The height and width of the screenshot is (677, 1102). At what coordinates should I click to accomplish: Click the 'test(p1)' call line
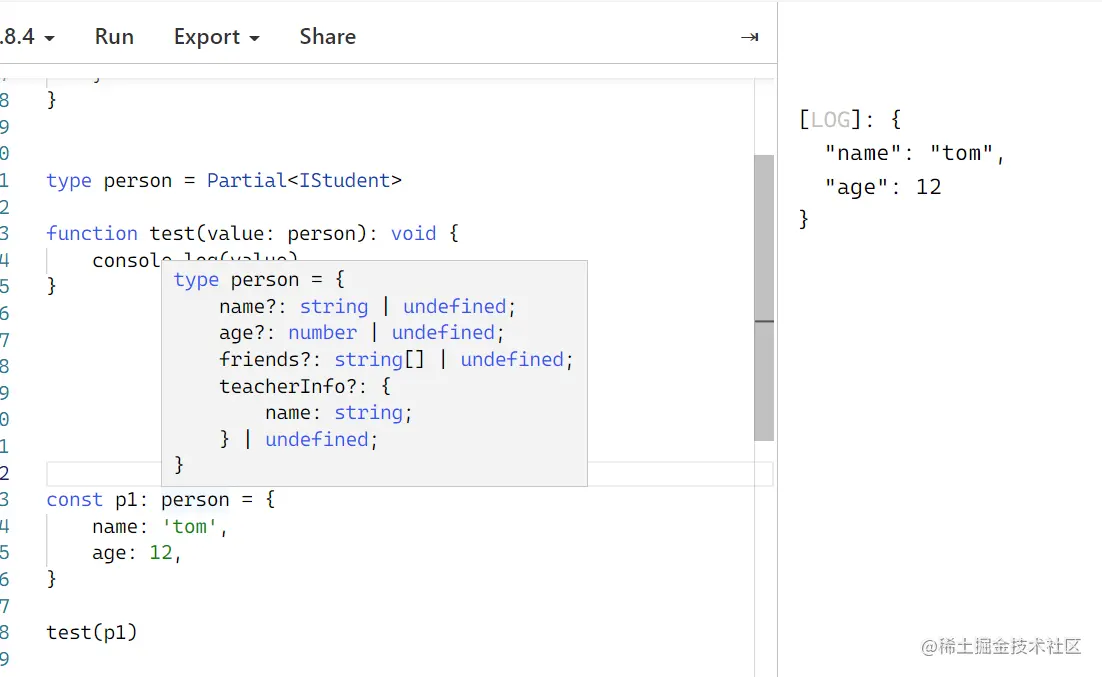[91, 633]
